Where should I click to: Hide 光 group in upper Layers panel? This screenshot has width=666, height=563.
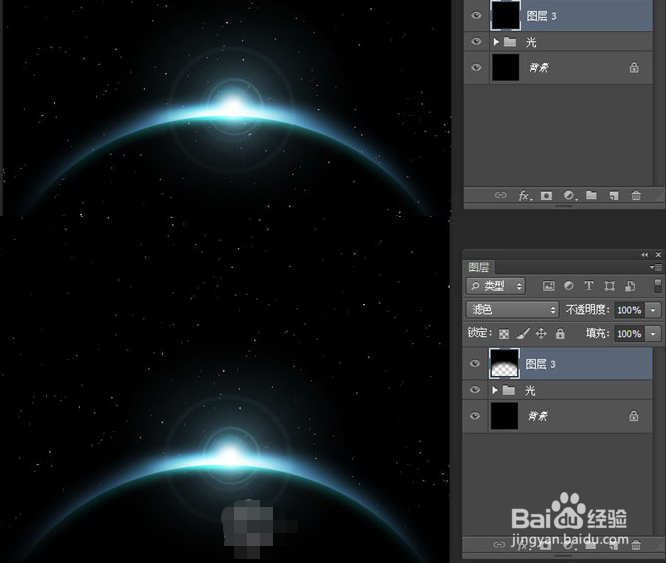click(477, 41)
